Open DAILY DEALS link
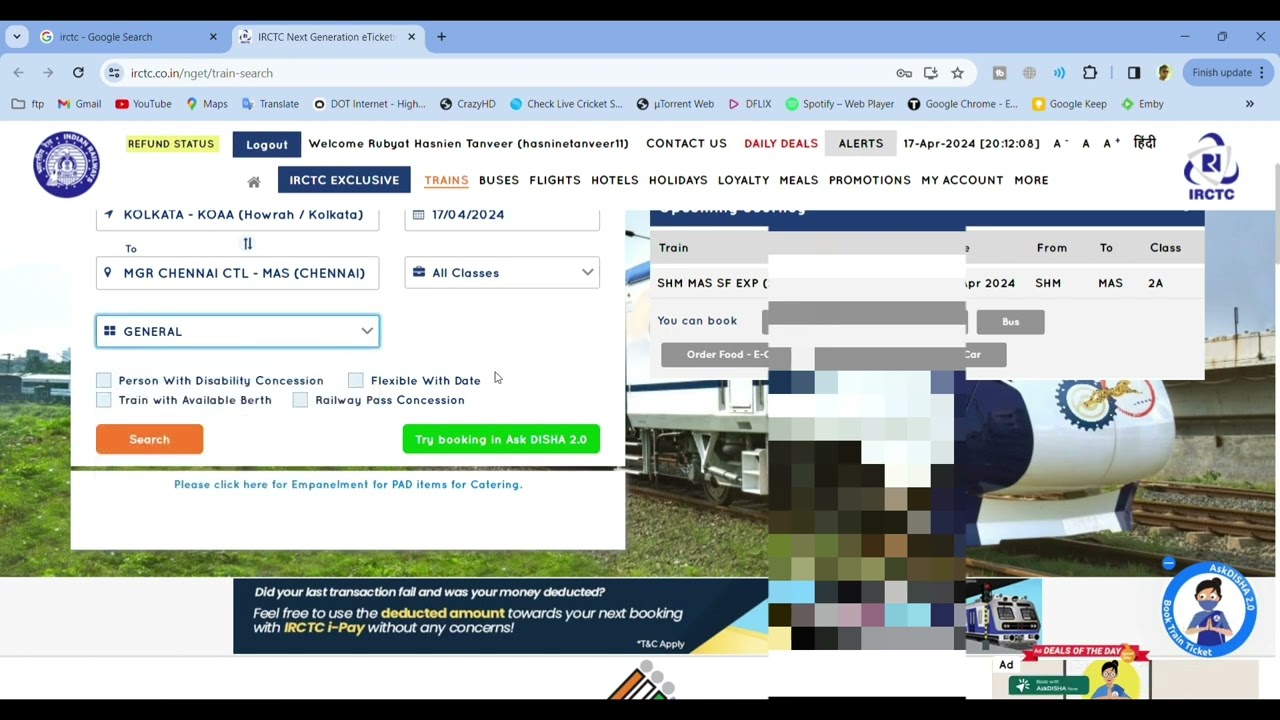This screenshot has width=1280, height=720. pos(781,144)
